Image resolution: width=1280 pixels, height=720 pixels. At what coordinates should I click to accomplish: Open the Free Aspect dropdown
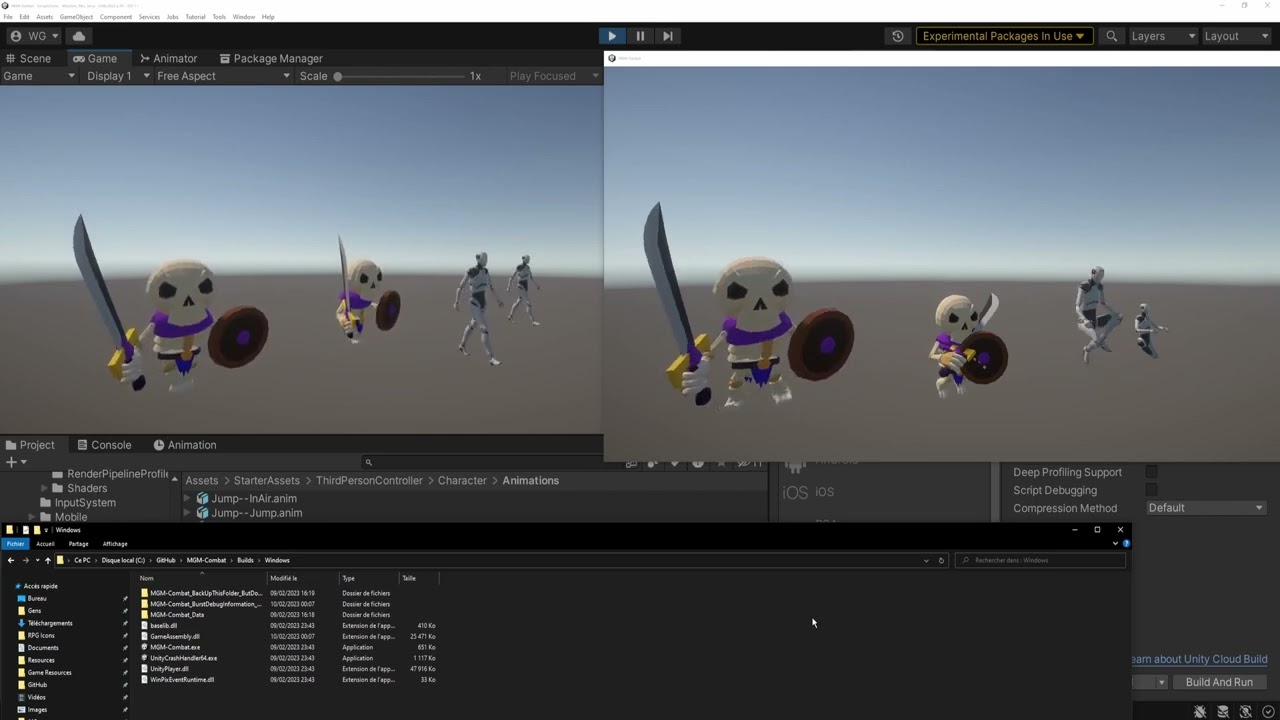click(220, 75)
